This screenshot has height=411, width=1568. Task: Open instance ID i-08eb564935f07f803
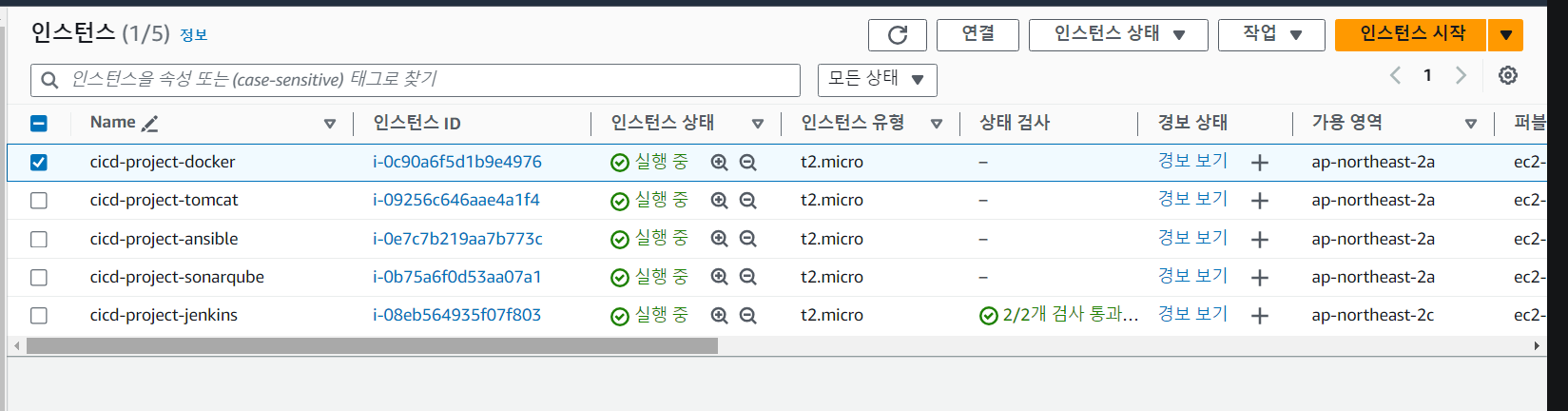pyautogui.click(x=456, y=315)
